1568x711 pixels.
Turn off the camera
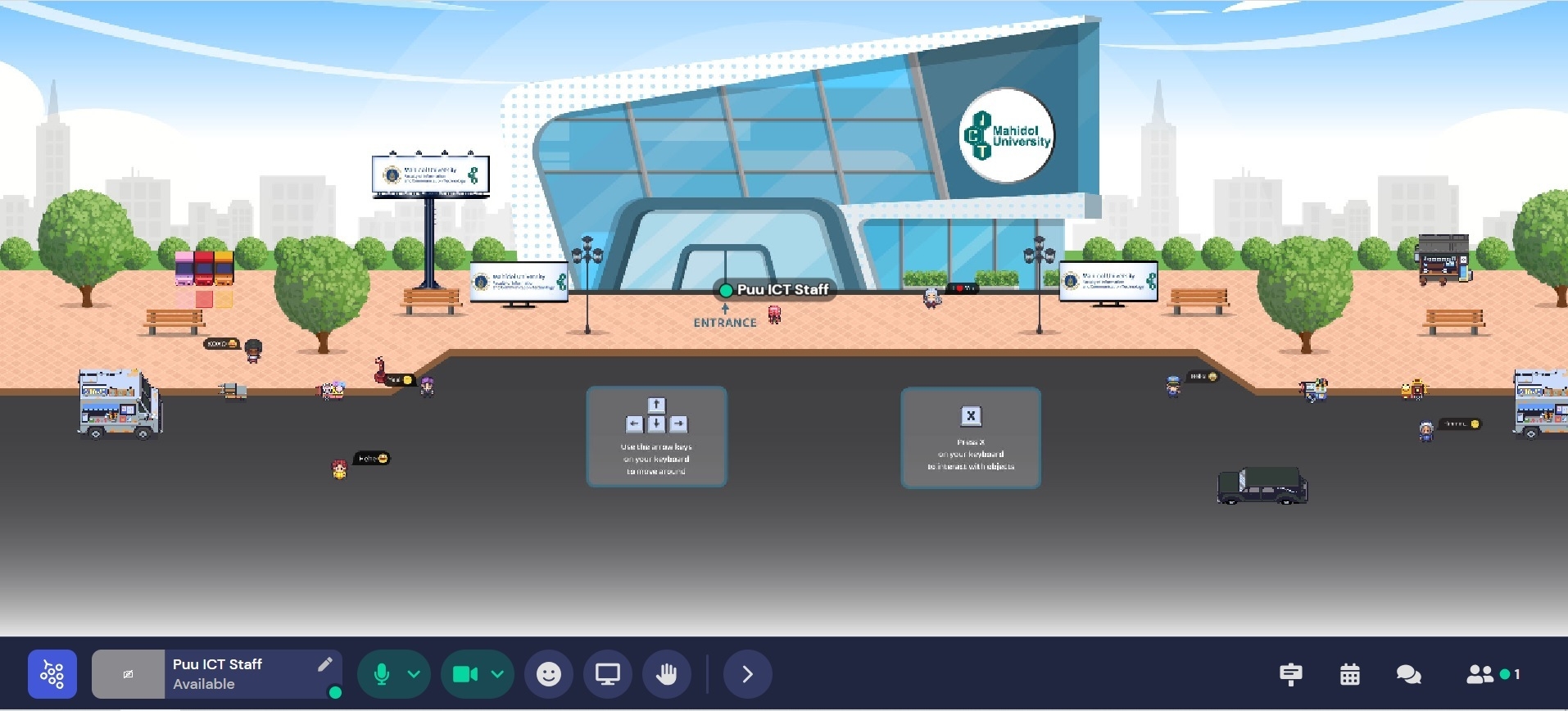(465, 674)
